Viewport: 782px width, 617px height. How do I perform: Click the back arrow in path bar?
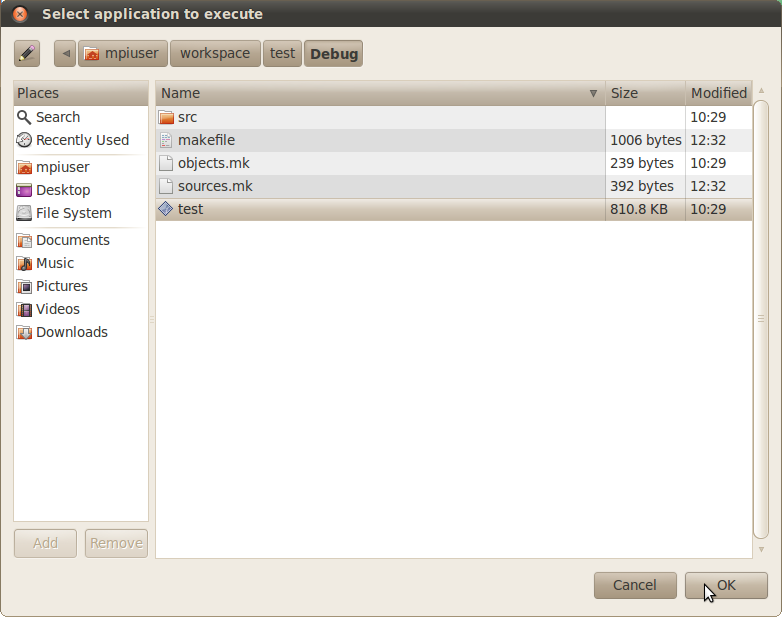[x=65, y=53]
